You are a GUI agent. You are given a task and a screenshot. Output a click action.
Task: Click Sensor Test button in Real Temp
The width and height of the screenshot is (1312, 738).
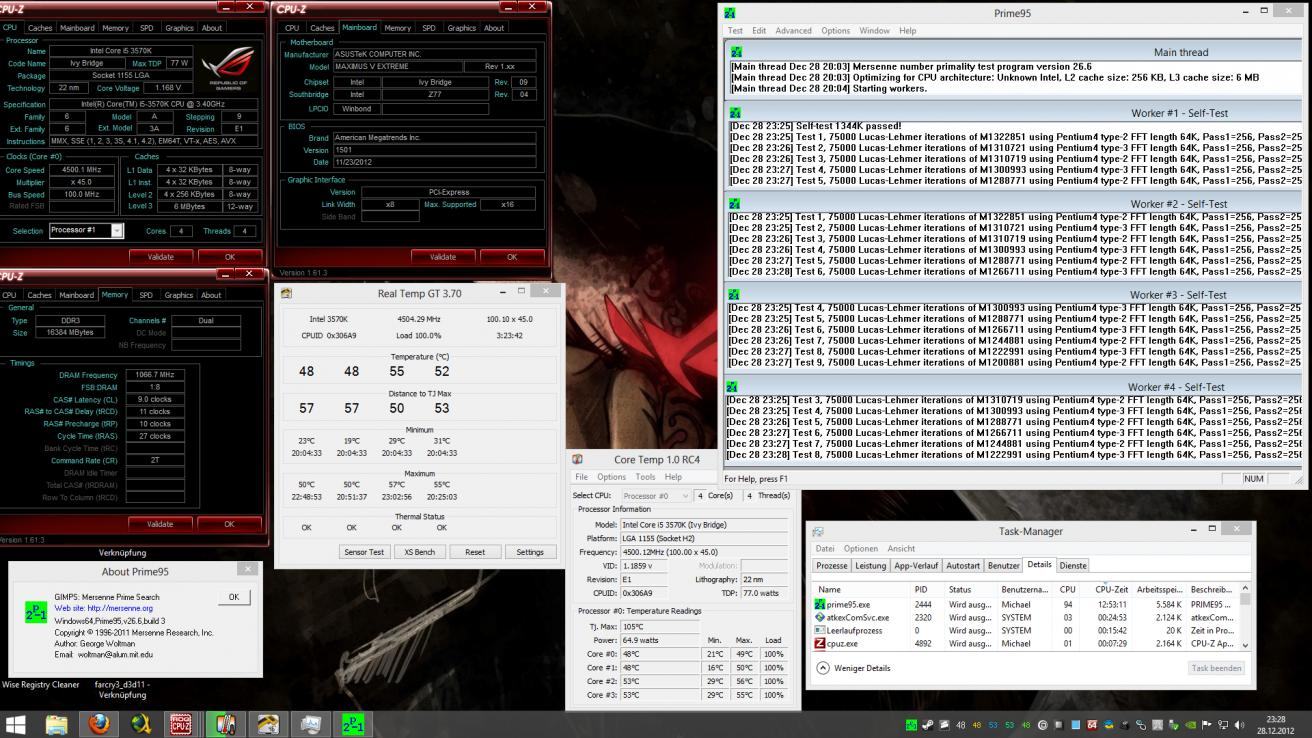point(364,552)
